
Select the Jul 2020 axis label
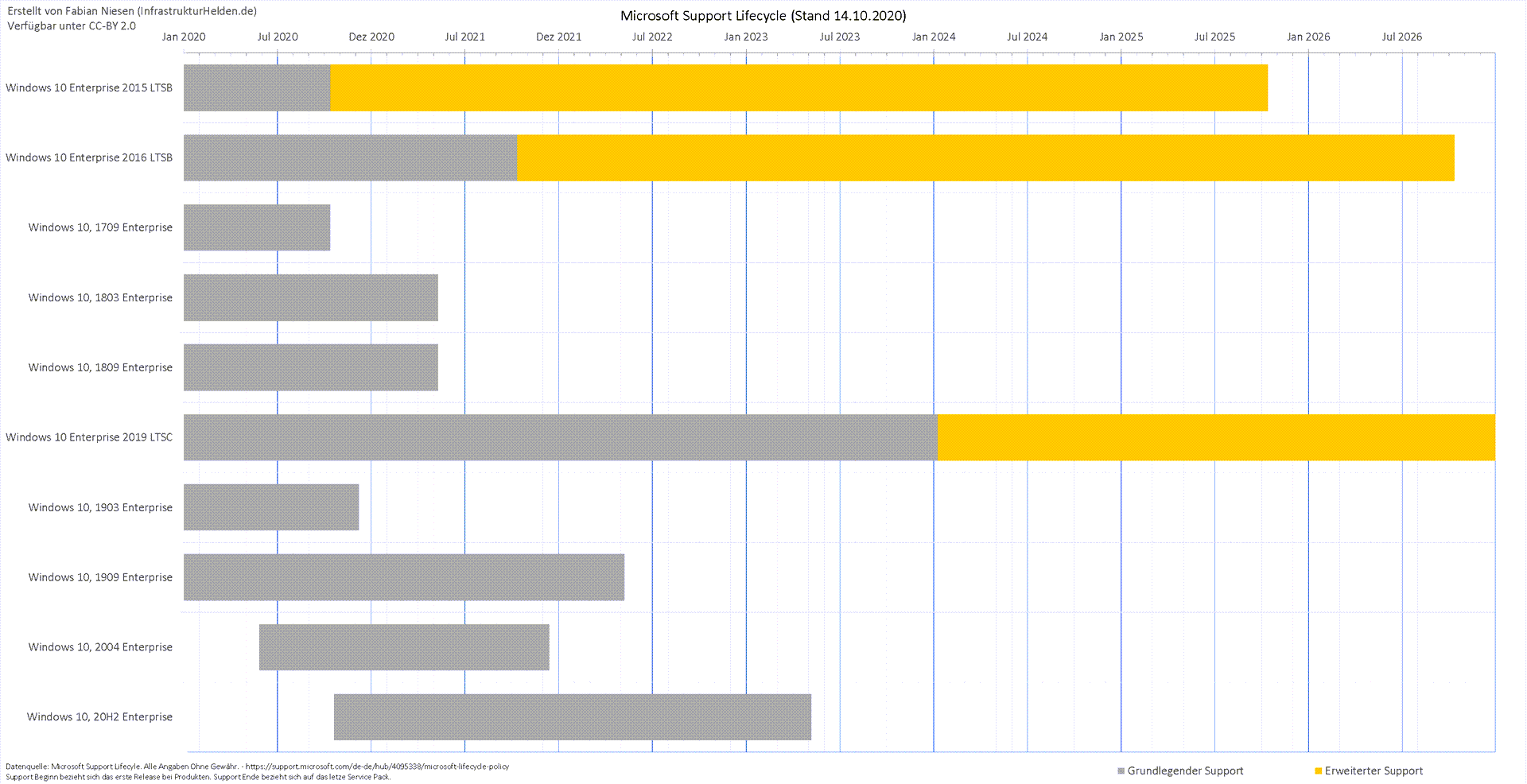point(278,37)
